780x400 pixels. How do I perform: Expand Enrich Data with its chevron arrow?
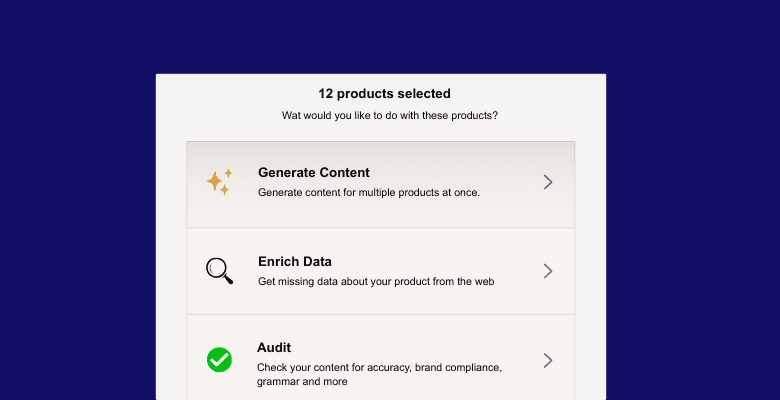click(x=548, y=271)
